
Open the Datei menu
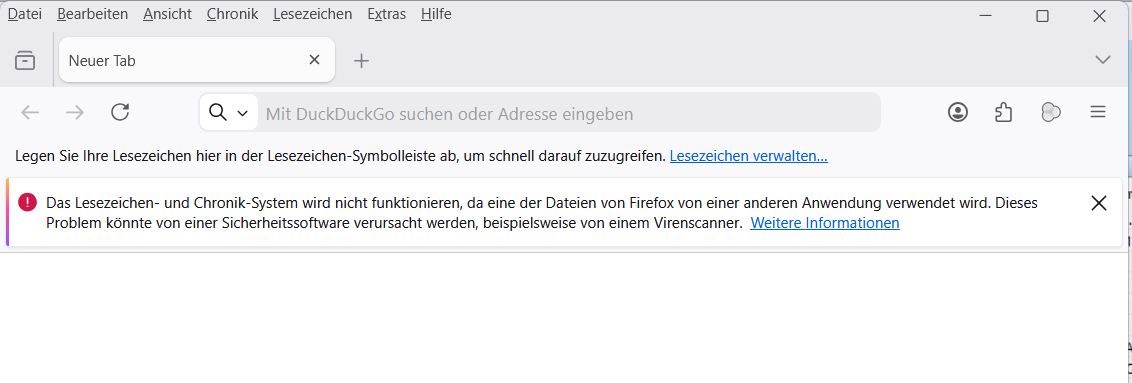tap(25, 14)
